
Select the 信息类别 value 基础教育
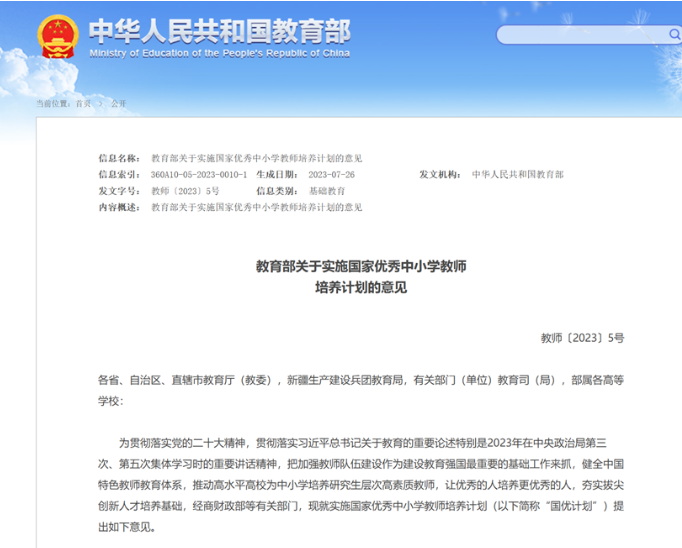pyautogui.click(x=326, y=191)
